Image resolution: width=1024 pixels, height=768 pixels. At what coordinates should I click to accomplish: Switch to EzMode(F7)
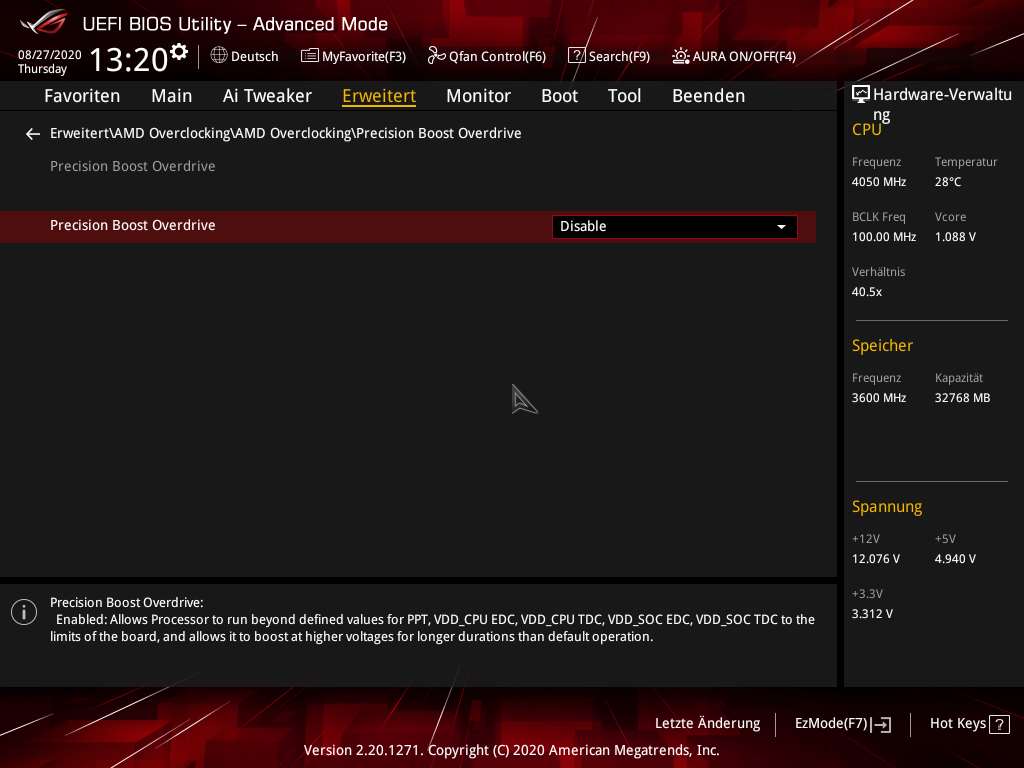842,724
